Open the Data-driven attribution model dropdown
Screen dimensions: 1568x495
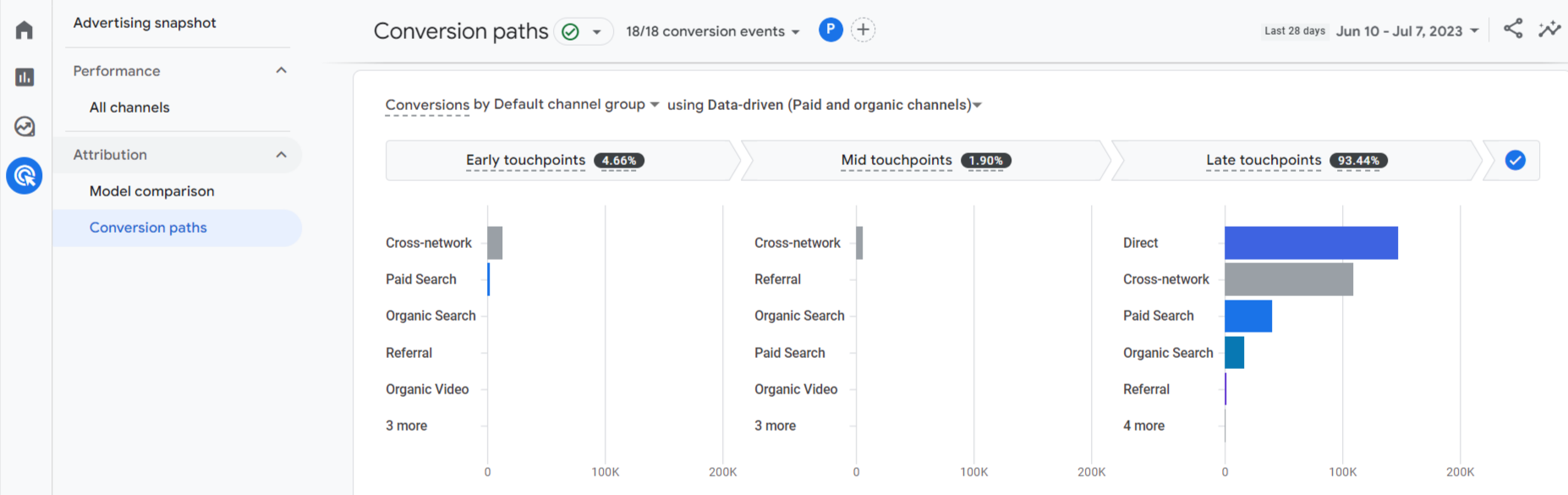pyautogui.click(x=825, y=106)
